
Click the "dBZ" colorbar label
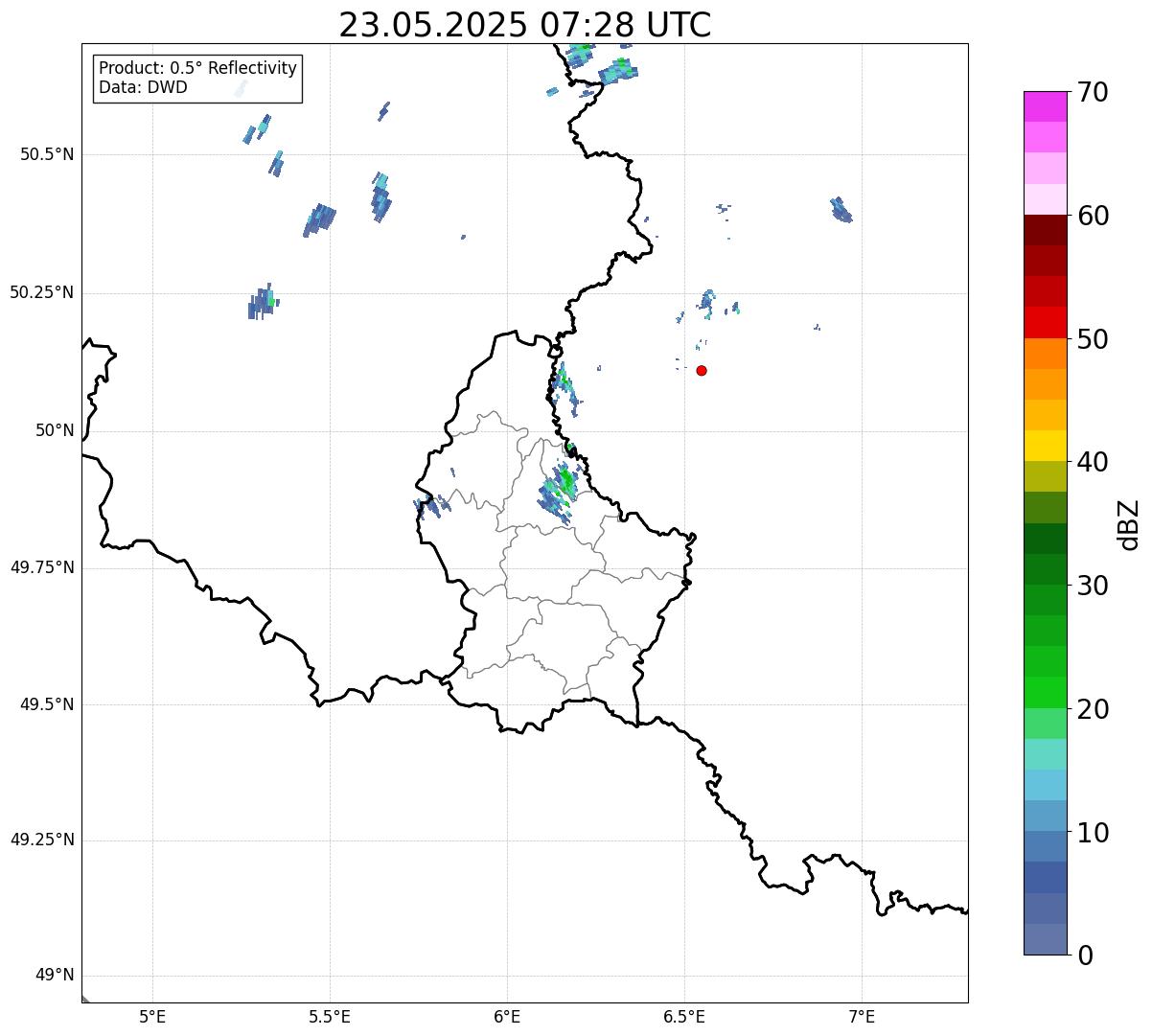coord(1128,524)
